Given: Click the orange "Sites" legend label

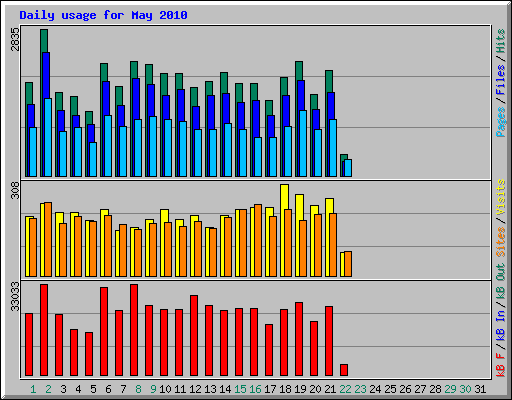Looking at the screenshot, I should pos(501,242).
